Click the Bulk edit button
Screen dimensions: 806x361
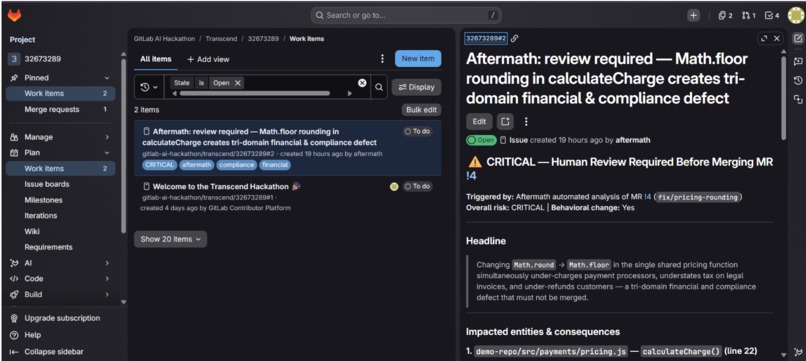tap(422, 110)
